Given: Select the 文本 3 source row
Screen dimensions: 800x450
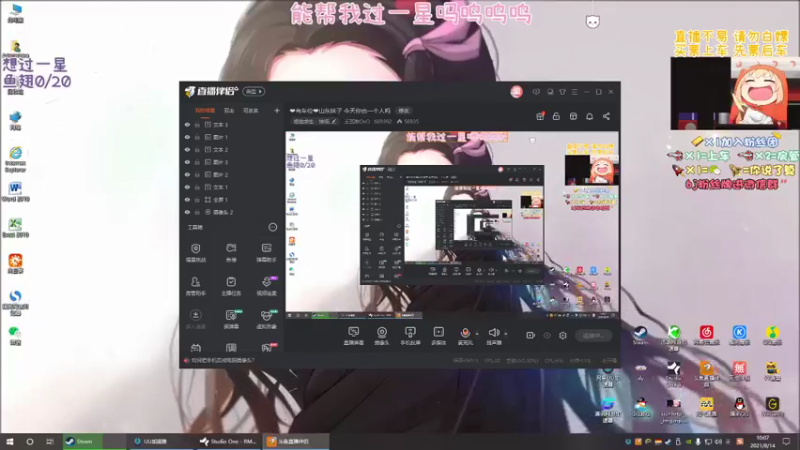Looking at the screenshot, I should [x=232, y=124].
